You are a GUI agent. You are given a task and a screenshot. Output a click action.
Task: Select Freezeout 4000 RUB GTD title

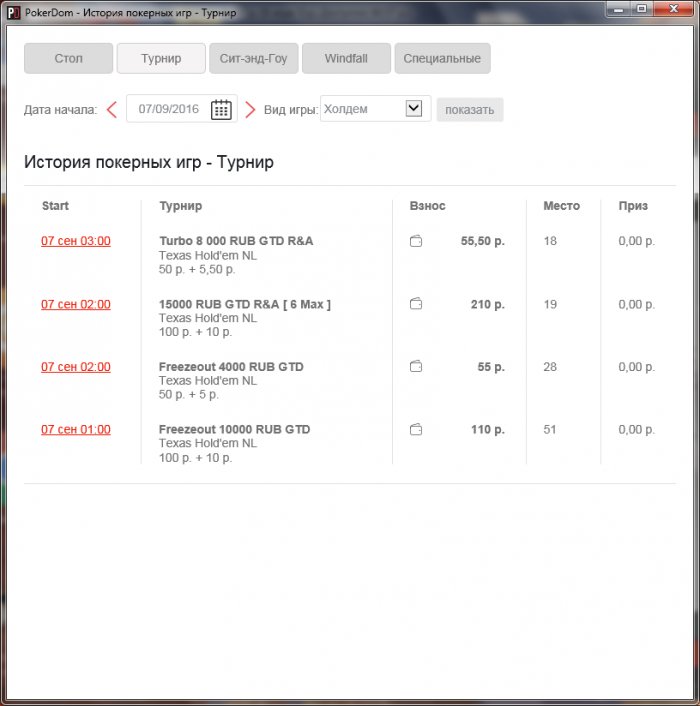[231, 367]
